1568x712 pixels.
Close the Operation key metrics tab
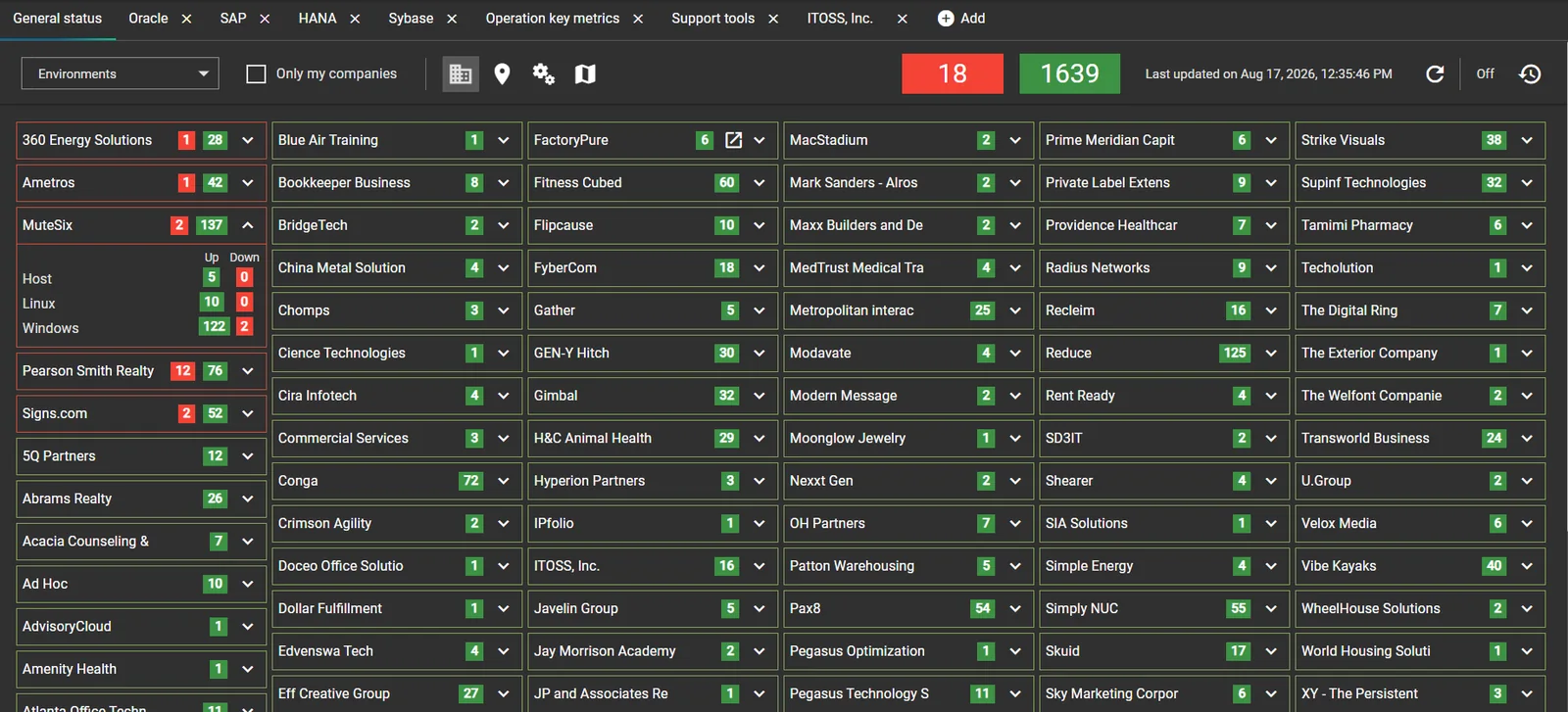(638, 19)
